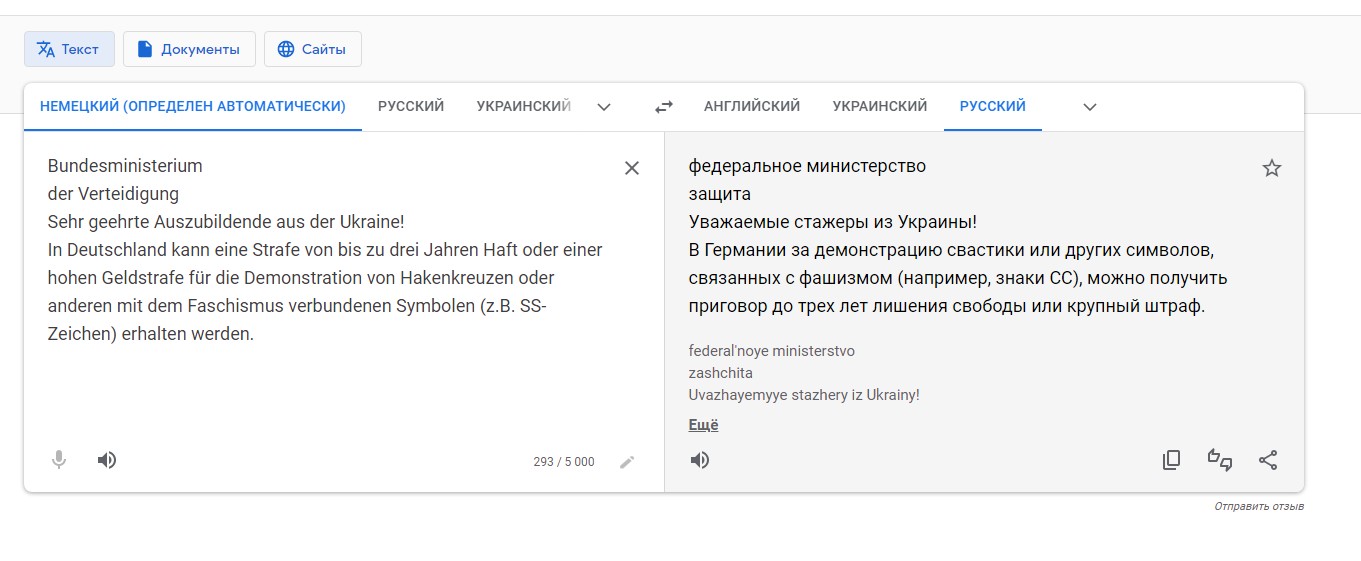Listen to the Russian translation
Viewport: 1361px width, 561px height.
point(700,460)
